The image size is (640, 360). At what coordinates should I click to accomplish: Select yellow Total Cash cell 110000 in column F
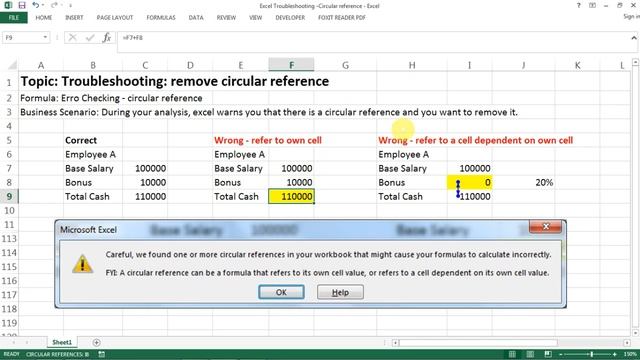point(291,196)
